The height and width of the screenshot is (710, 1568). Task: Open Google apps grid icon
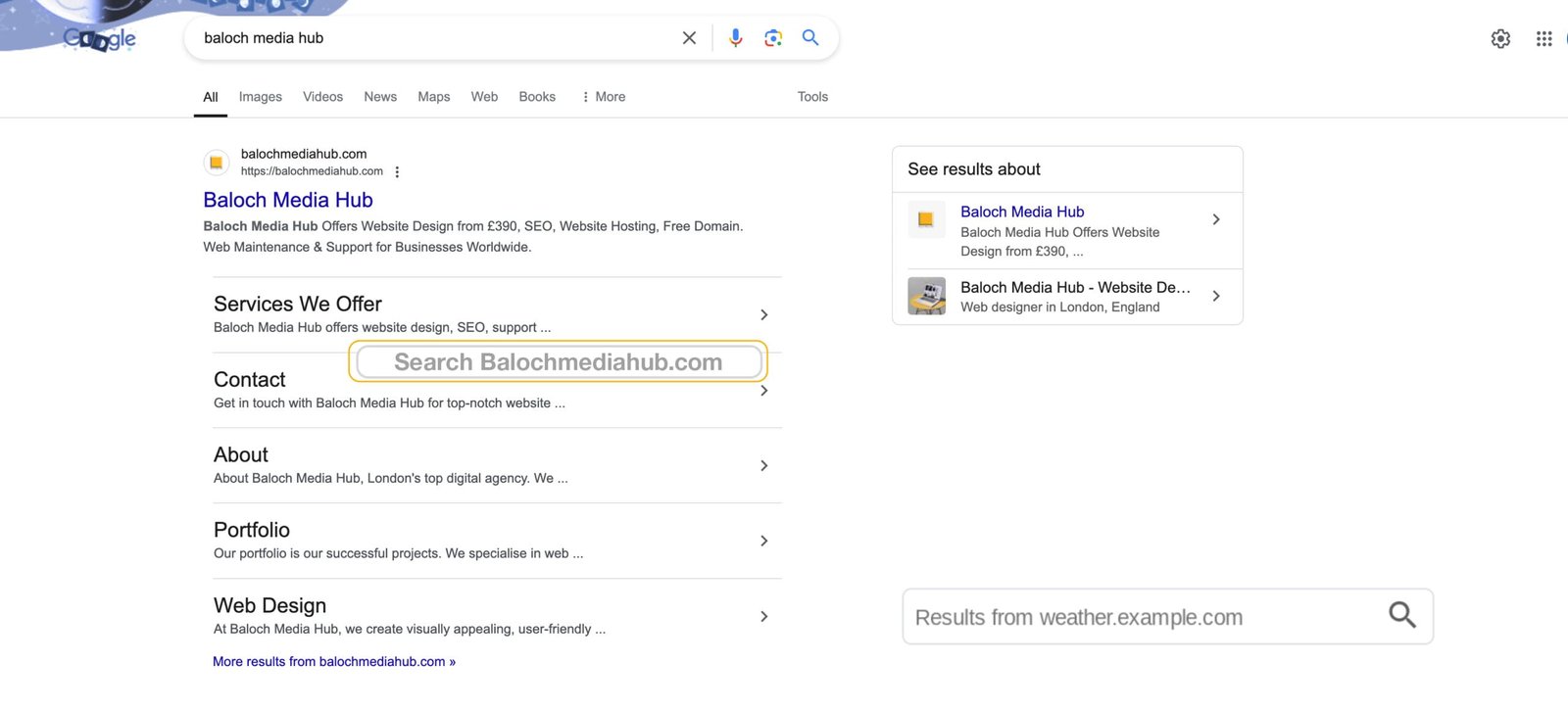tap(1543, 39)
